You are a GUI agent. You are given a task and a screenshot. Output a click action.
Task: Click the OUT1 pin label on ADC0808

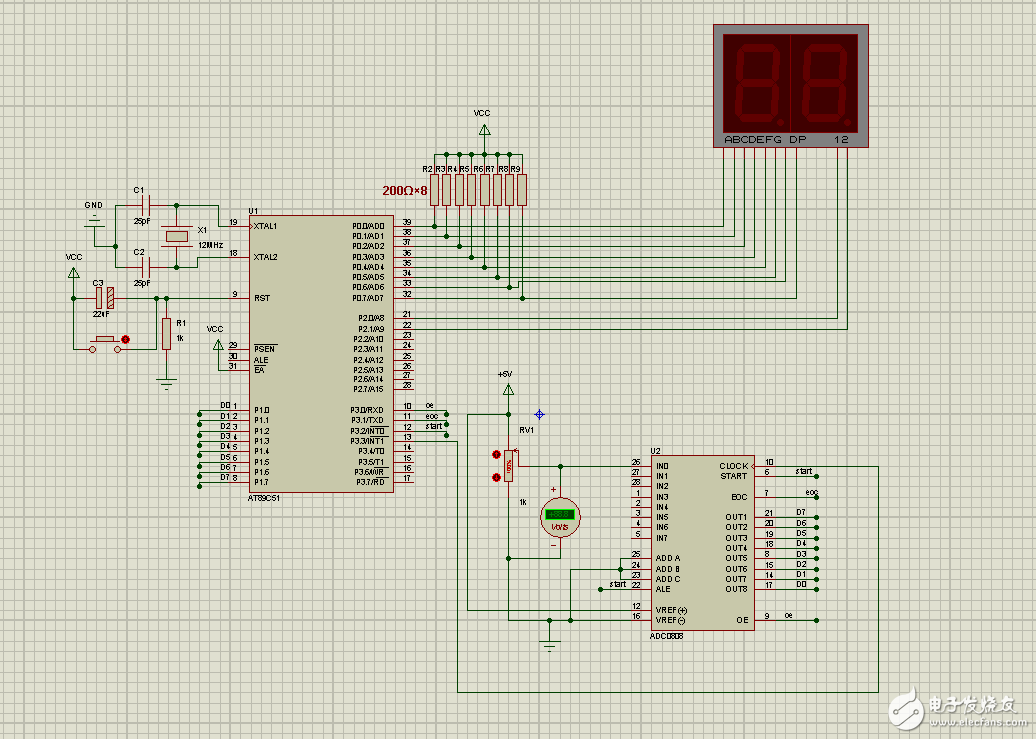(x=736, y=517)
